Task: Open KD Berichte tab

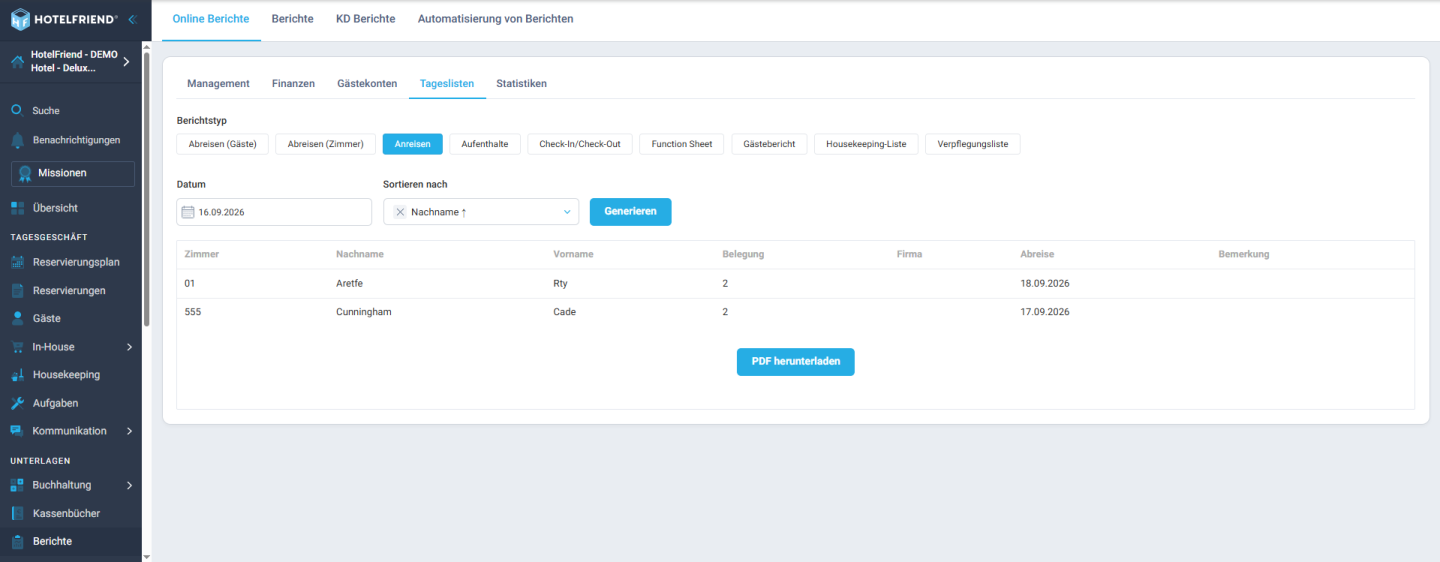Action: (x=365, y=19)
